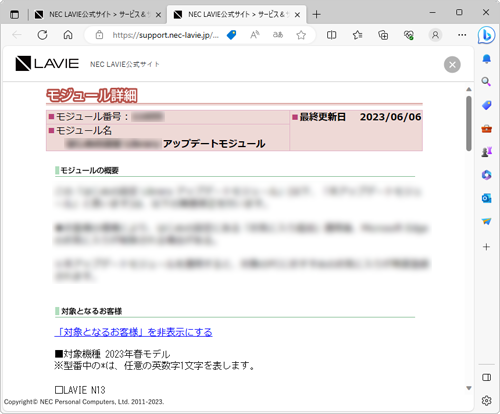Open Collections panel
This screenshot has width=500, height=414.
tap(383, 35)
